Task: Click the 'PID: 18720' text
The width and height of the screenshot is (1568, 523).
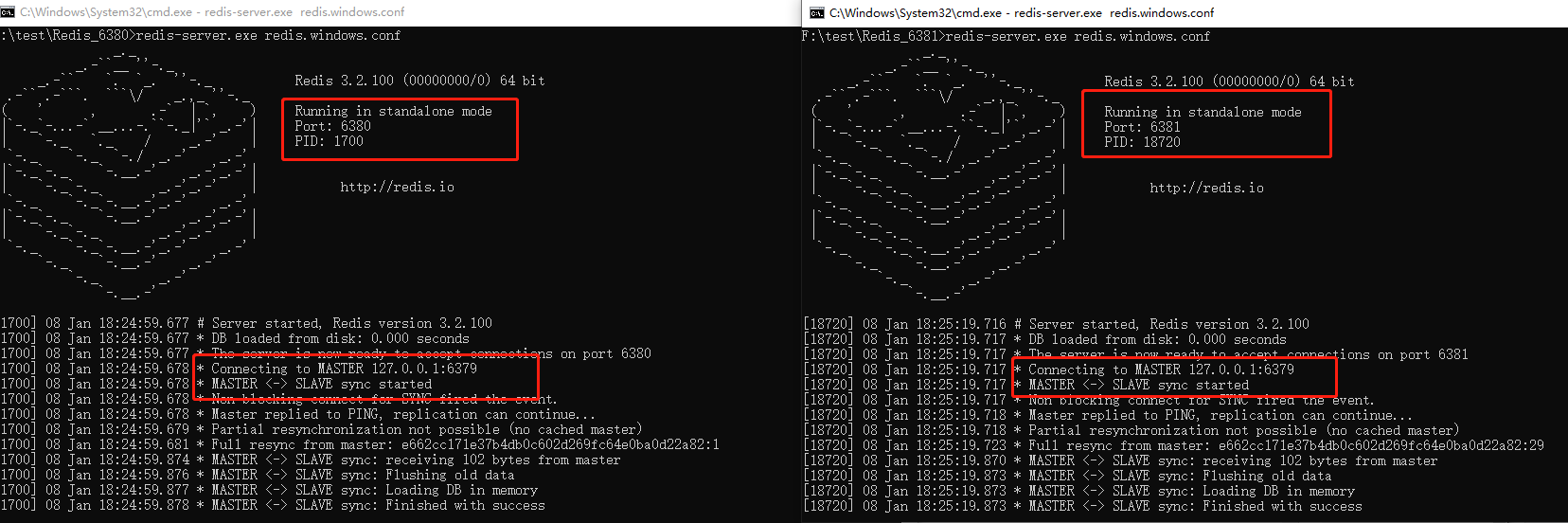Action: pyautogui.click(x=1142, y=143)
